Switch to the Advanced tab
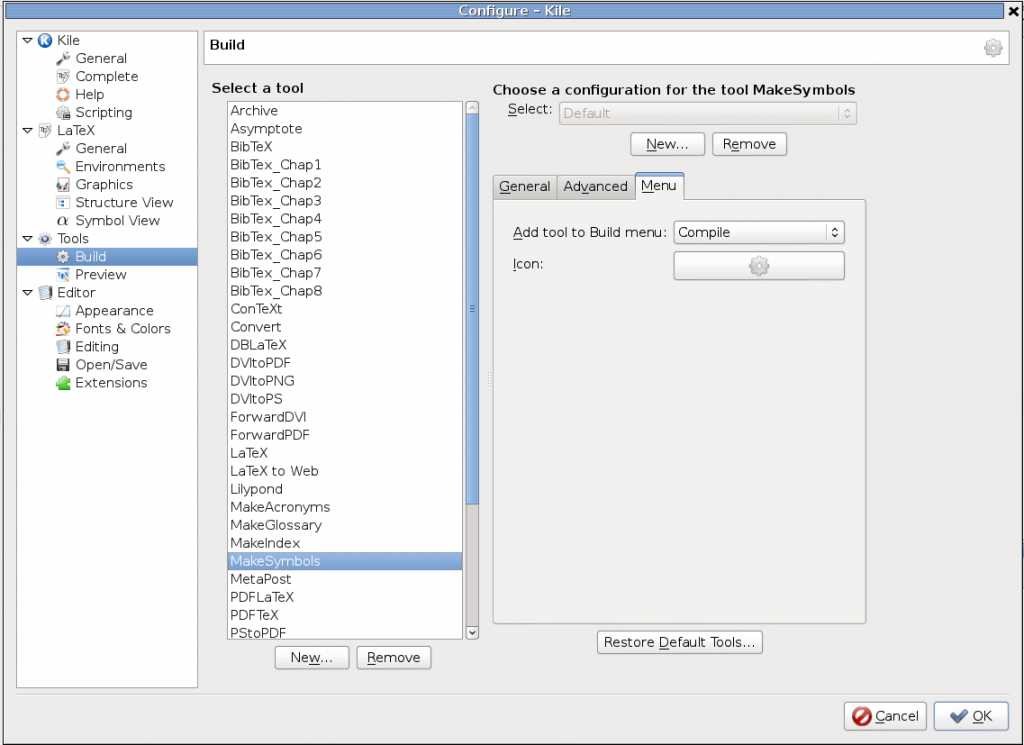 click(596, 187)
